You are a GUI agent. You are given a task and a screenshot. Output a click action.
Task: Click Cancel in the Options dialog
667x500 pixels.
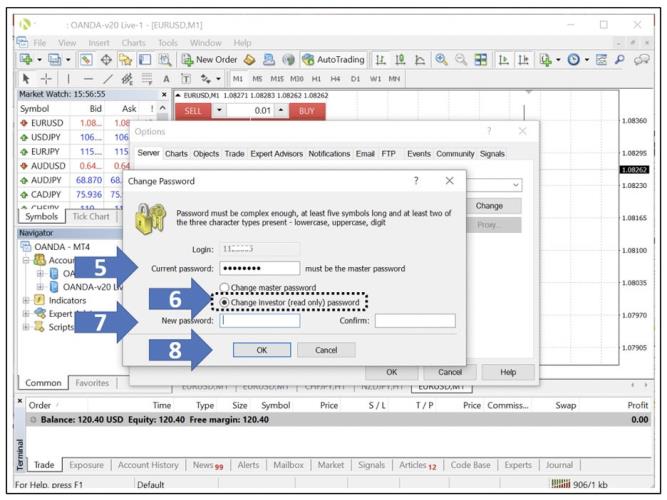450,372
